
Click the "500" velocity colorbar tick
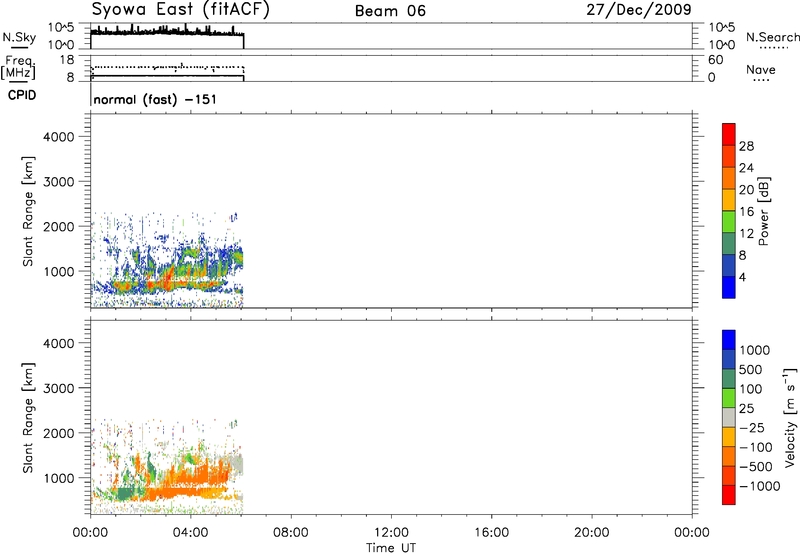point(749,369)
